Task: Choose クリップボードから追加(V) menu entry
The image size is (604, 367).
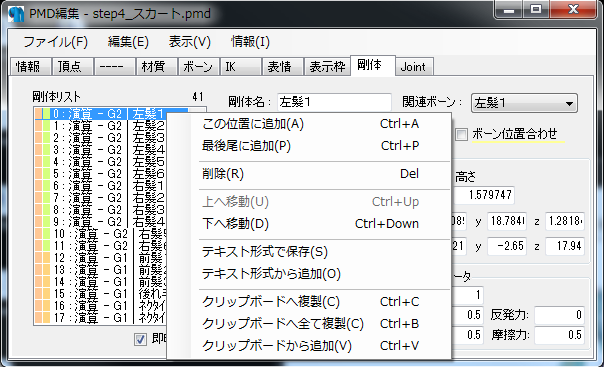Action: (309, 345)
